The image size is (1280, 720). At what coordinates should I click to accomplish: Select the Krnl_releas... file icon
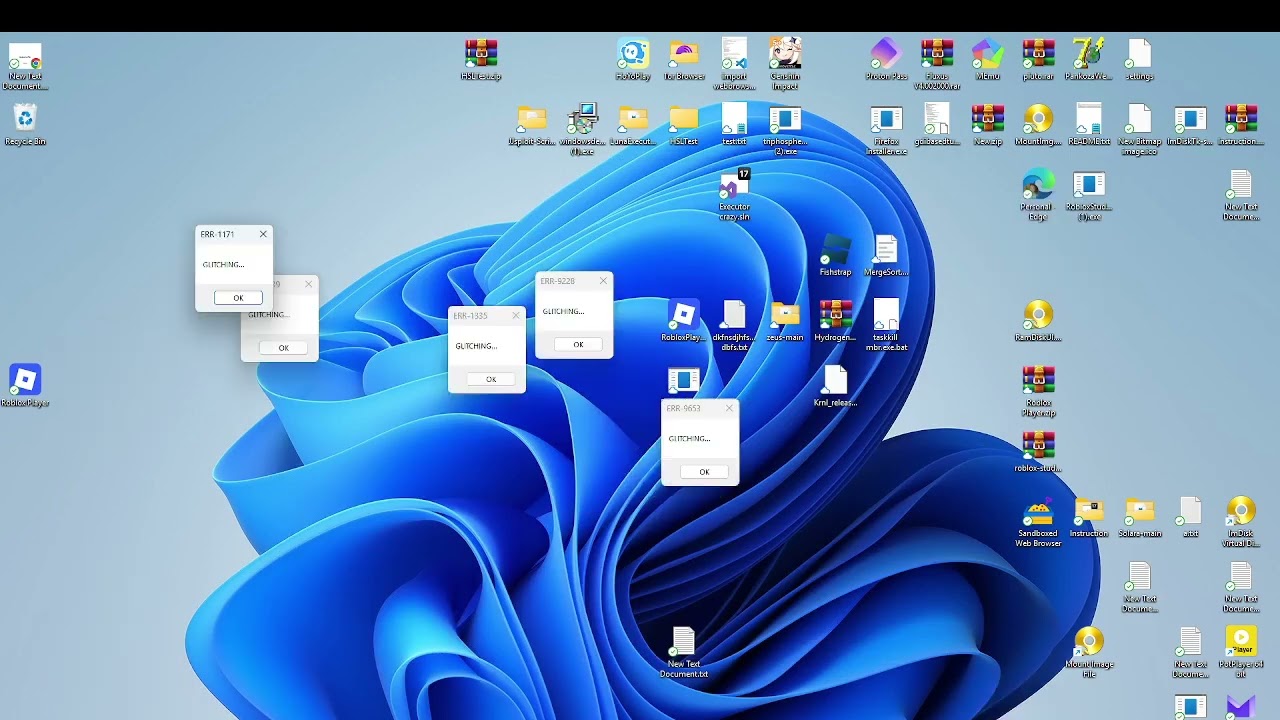pyautogui.click(x=835, y=386)
